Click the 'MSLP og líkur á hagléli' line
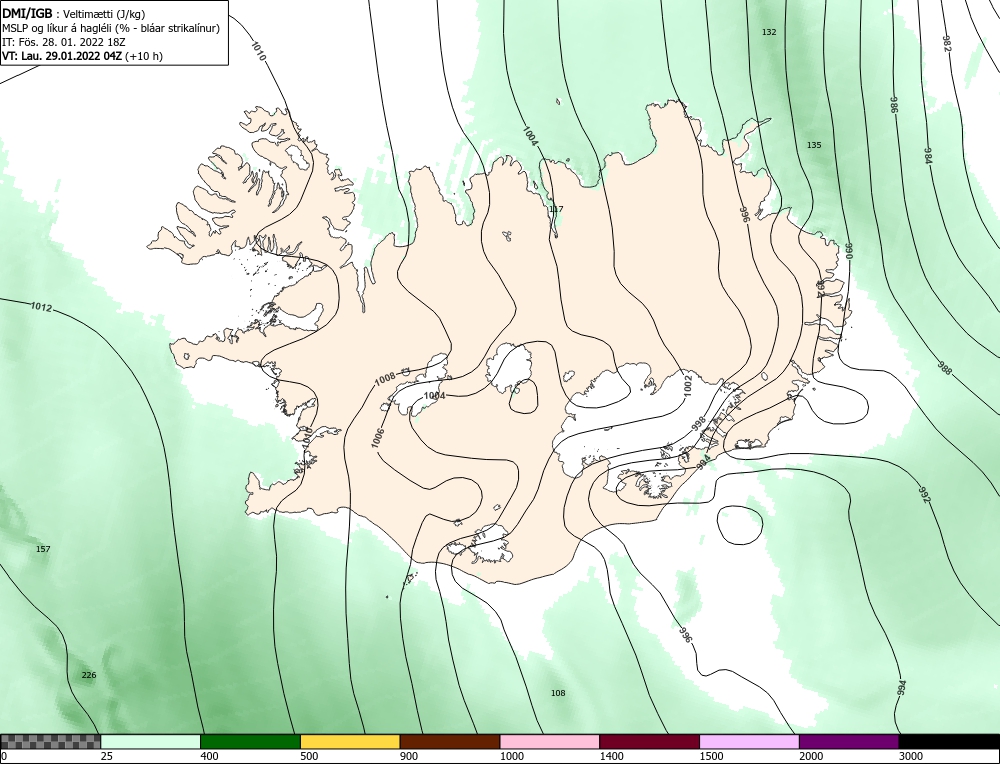The width and height of the screenshot is (1000, 764). pyautogui.click(x=111, y=28)
